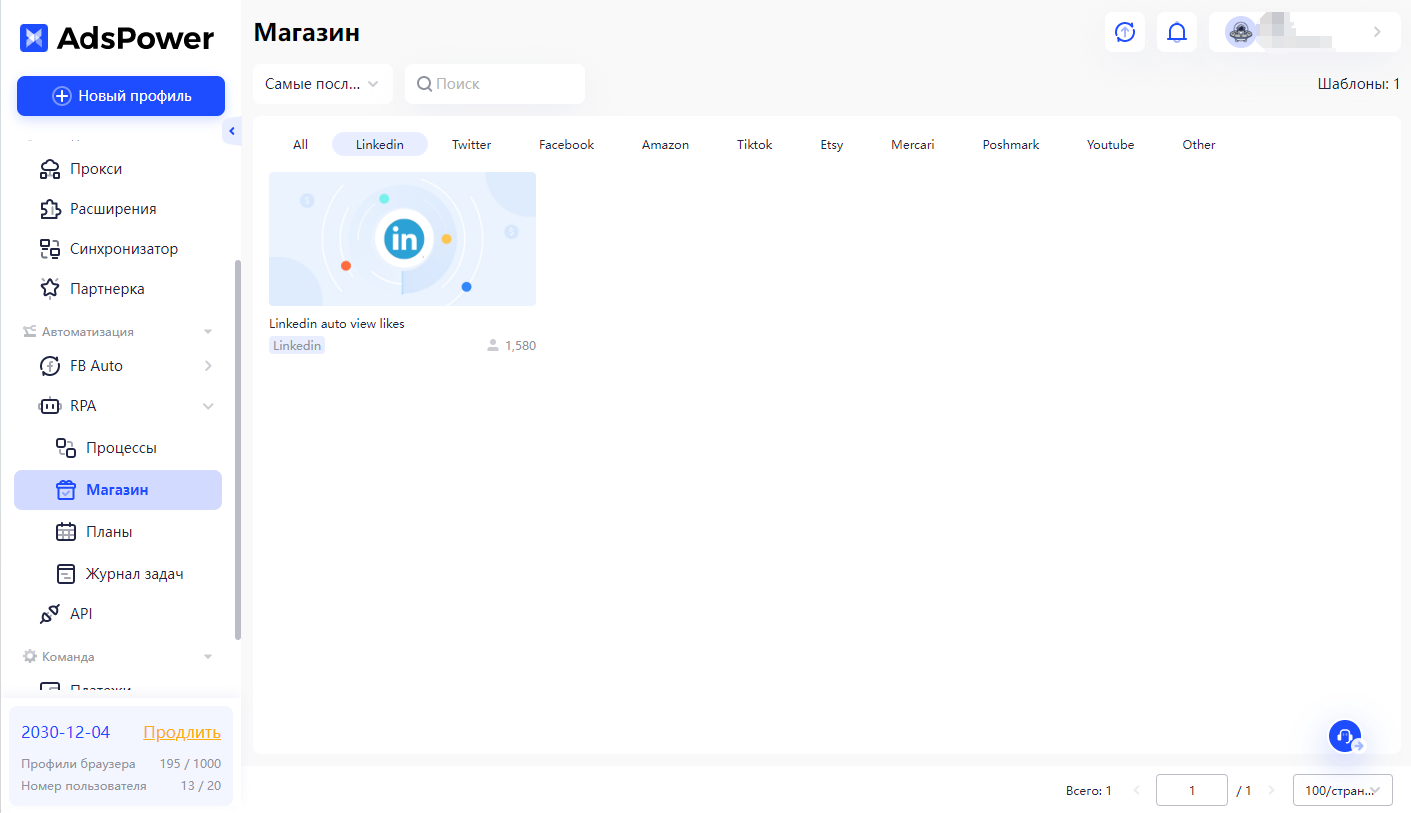Open Linkedin auto view likes template title
This screenshot has width=1411, height=813.
click(337, 324)
